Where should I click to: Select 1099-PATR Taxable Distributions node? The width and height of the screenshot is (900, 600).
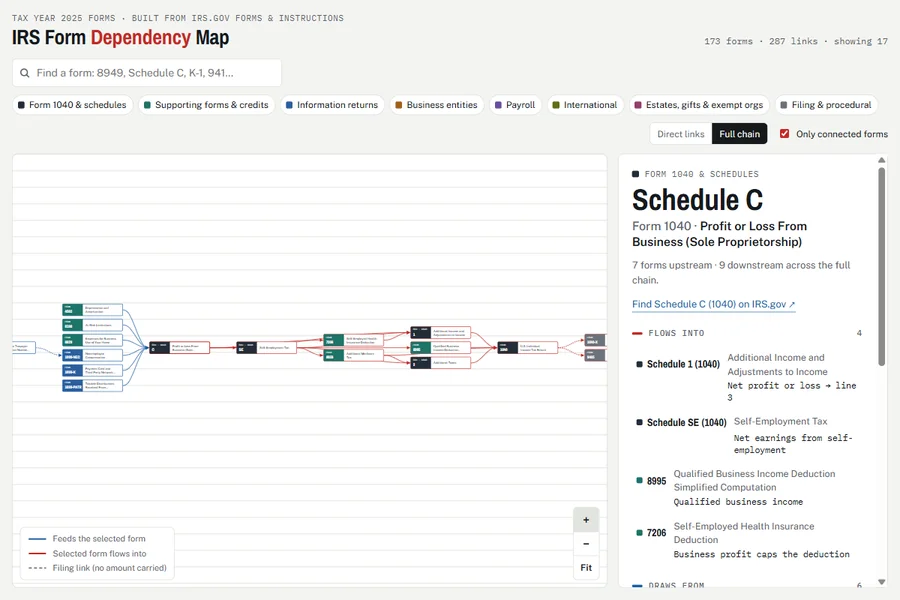tap(92, 385)
